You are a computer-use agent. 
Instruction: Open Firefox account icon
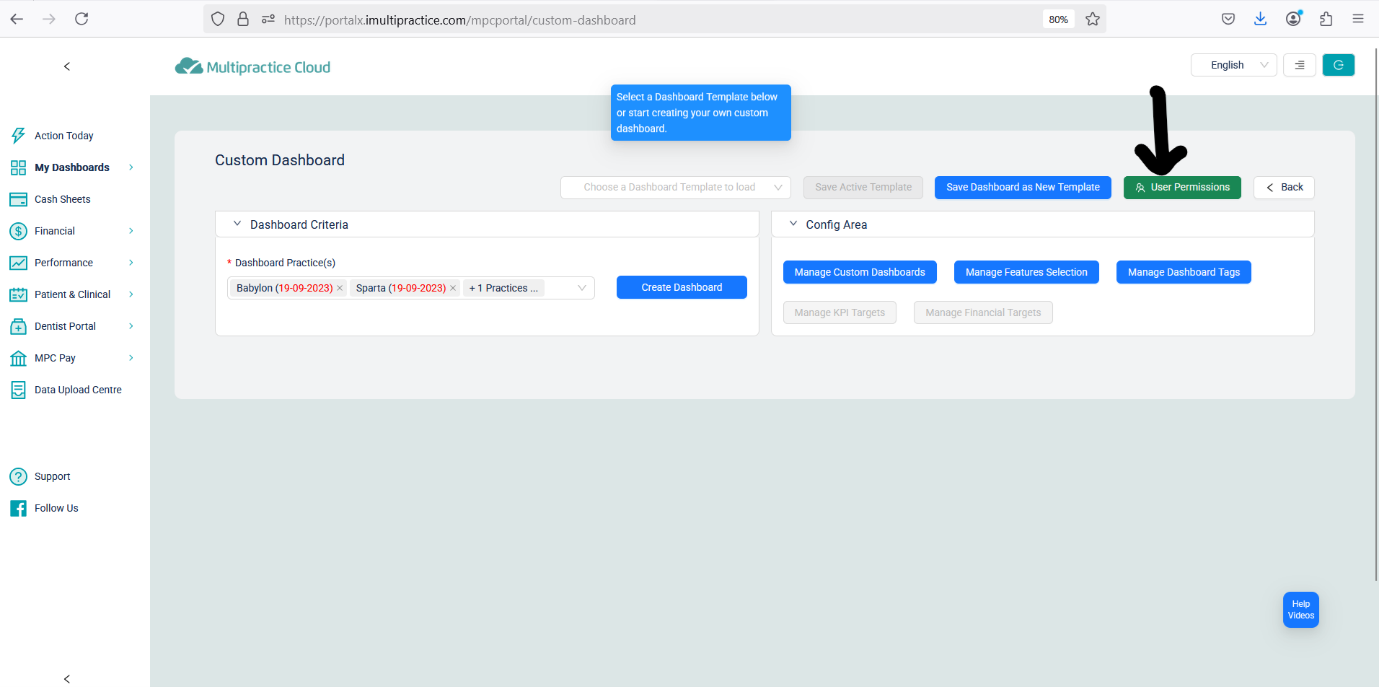coord(1294,19)
